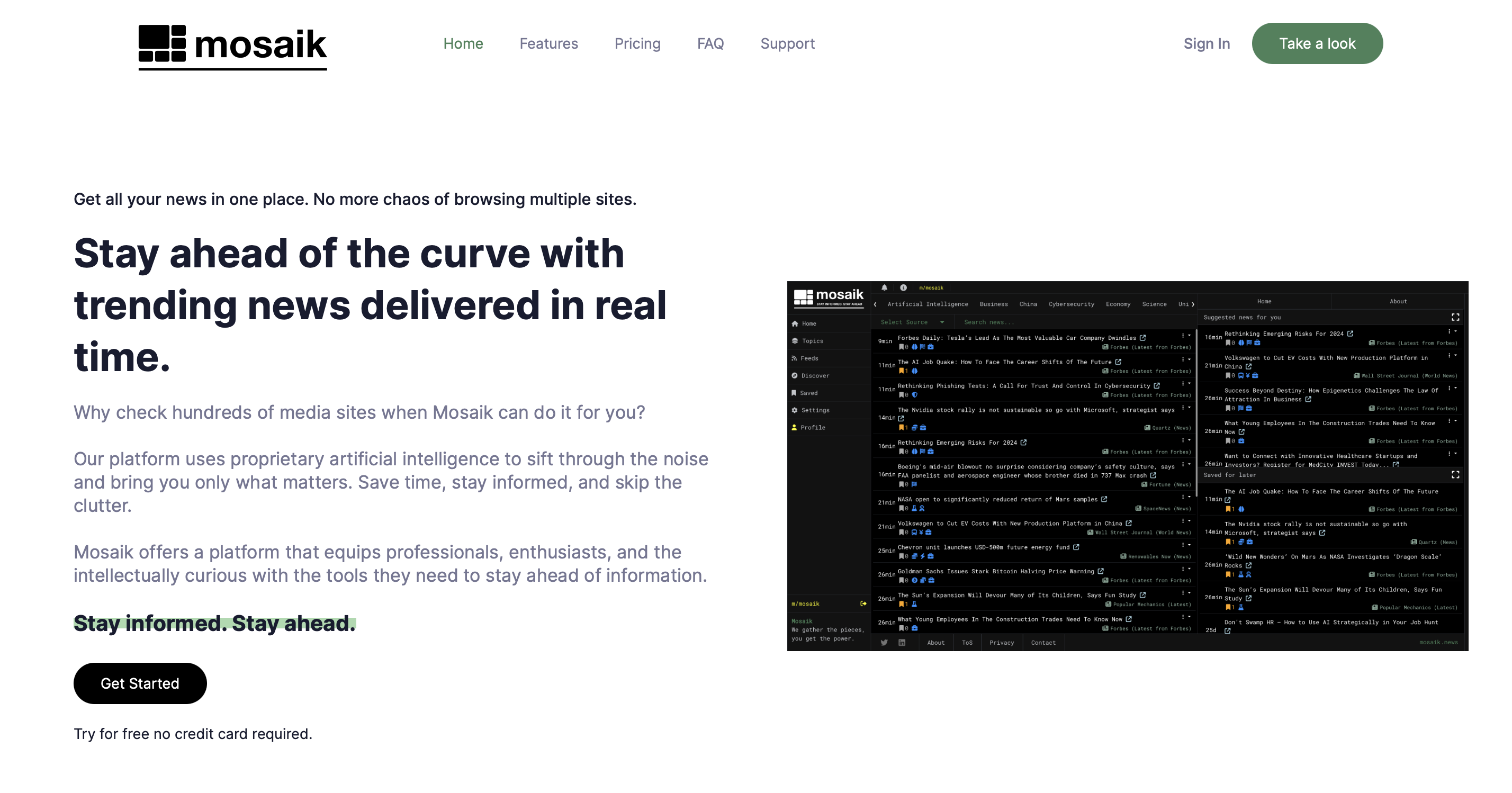Click the notification bell icon in preview
The image size is (1512, 793).
tap(884, 287)
